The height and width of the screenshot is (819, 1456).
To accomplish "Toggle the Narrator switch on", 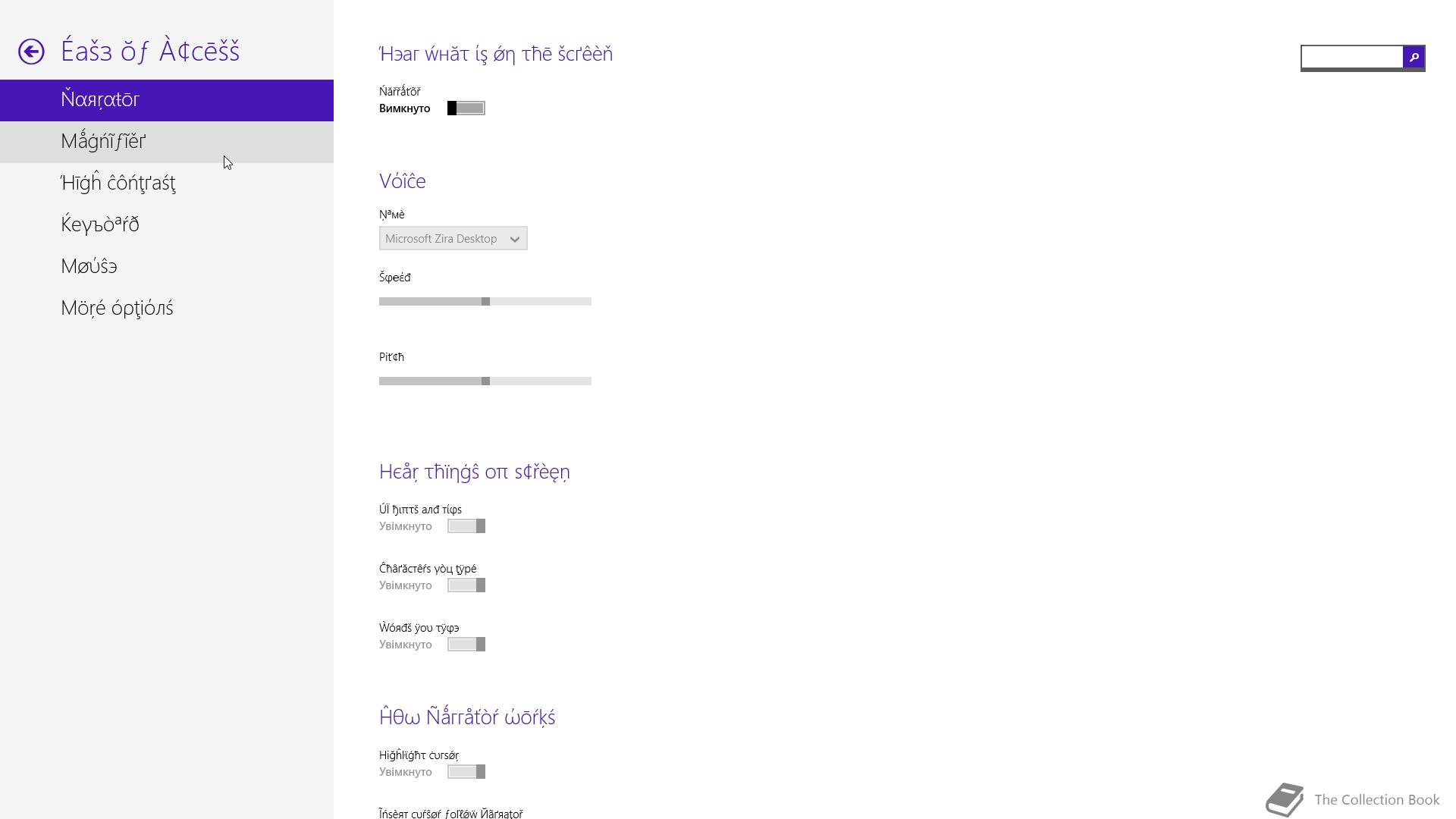I will point(466,108).
